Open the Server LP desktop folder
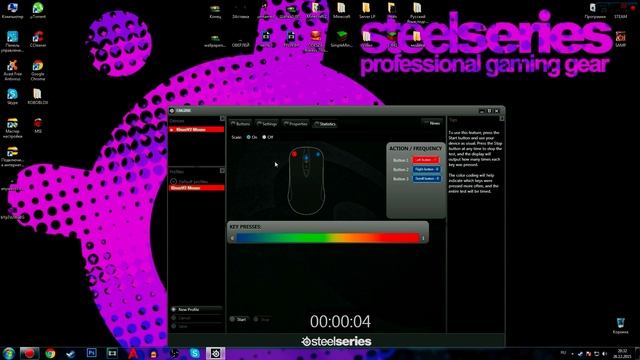 click(367, 11)
